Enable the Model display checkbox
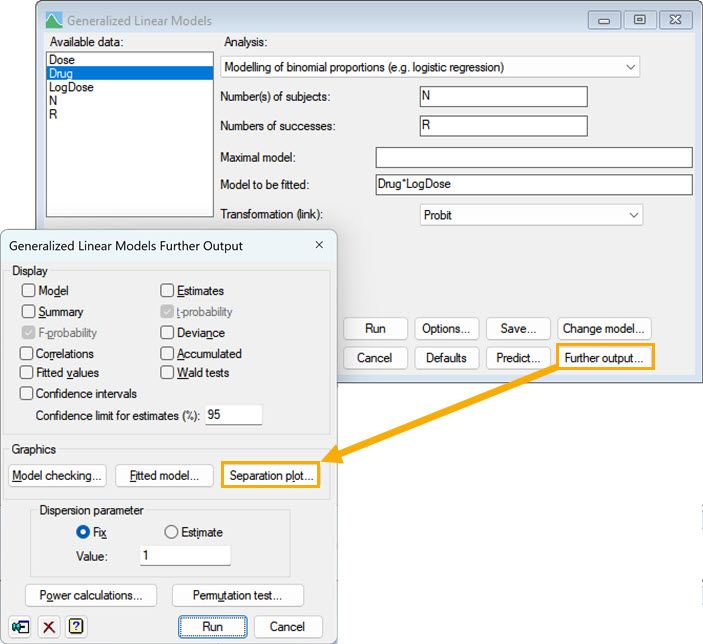703x644 pixels. click(28, 291)
